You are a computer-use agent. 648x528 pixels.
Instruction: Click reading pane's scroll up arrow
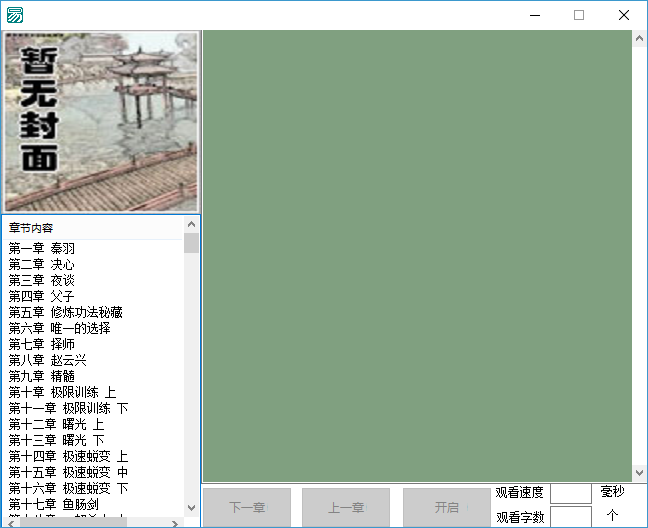point(640,39)
